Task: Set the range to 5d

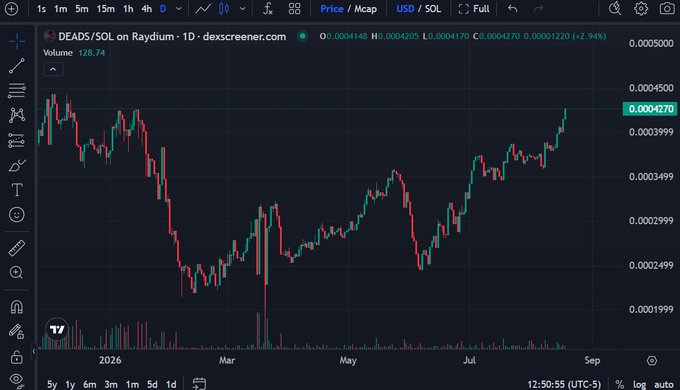Action: [x=152, y=384]
